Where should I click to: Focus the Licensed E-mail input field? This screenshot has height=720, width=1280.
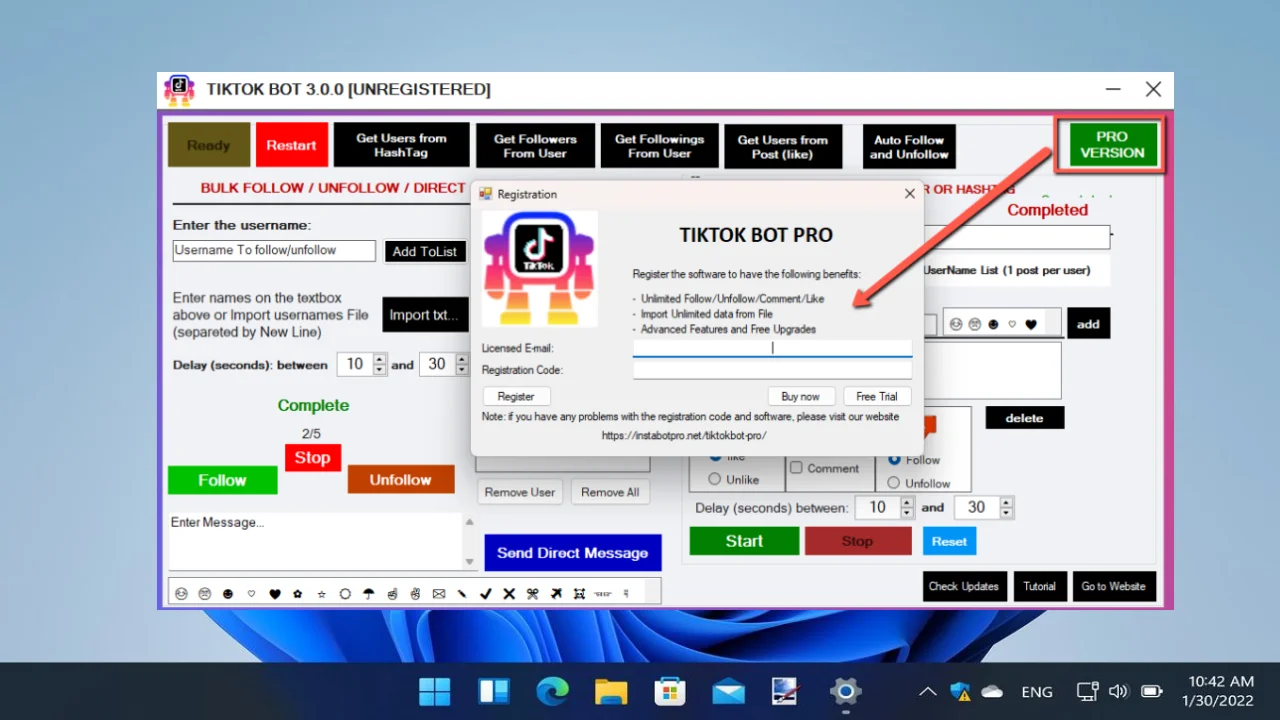[x=772, y=348]
